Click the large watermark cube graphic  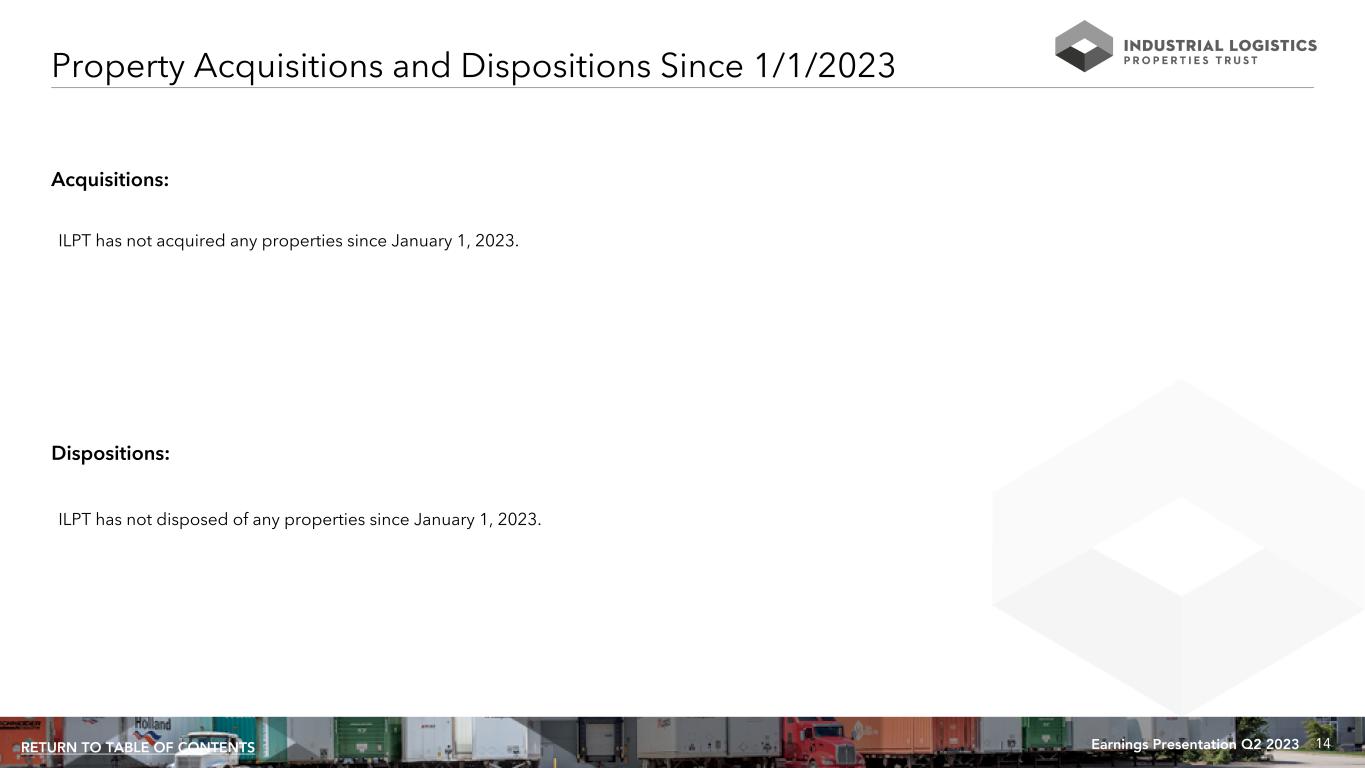point(1179,547)
